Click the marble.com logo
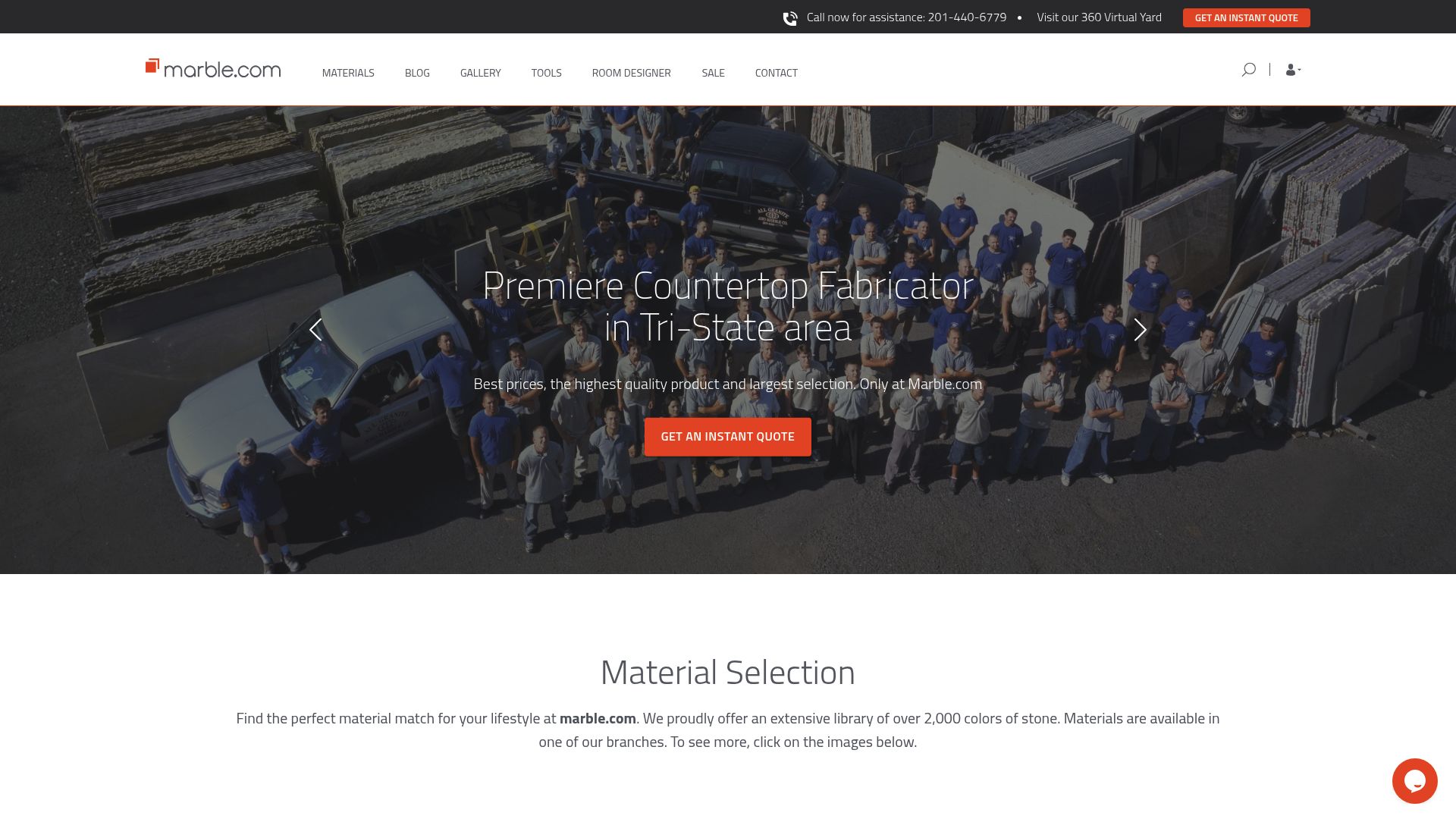1456x819 pixels. pos(213,69)
